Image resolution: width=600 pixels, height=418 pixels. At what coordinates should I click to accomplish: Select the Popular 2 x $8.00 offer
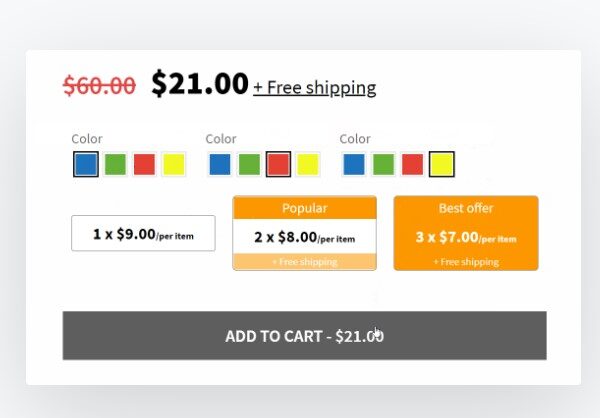pos(305,233)
